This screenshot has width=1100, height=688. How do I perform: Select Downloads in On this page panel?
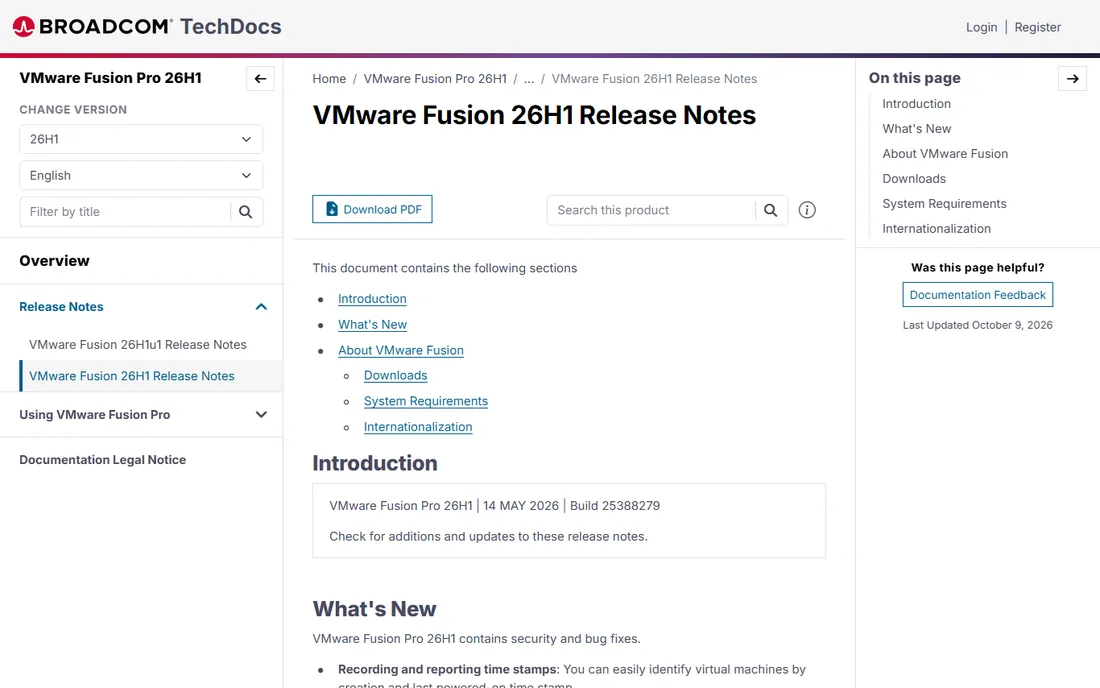[913, 179]
